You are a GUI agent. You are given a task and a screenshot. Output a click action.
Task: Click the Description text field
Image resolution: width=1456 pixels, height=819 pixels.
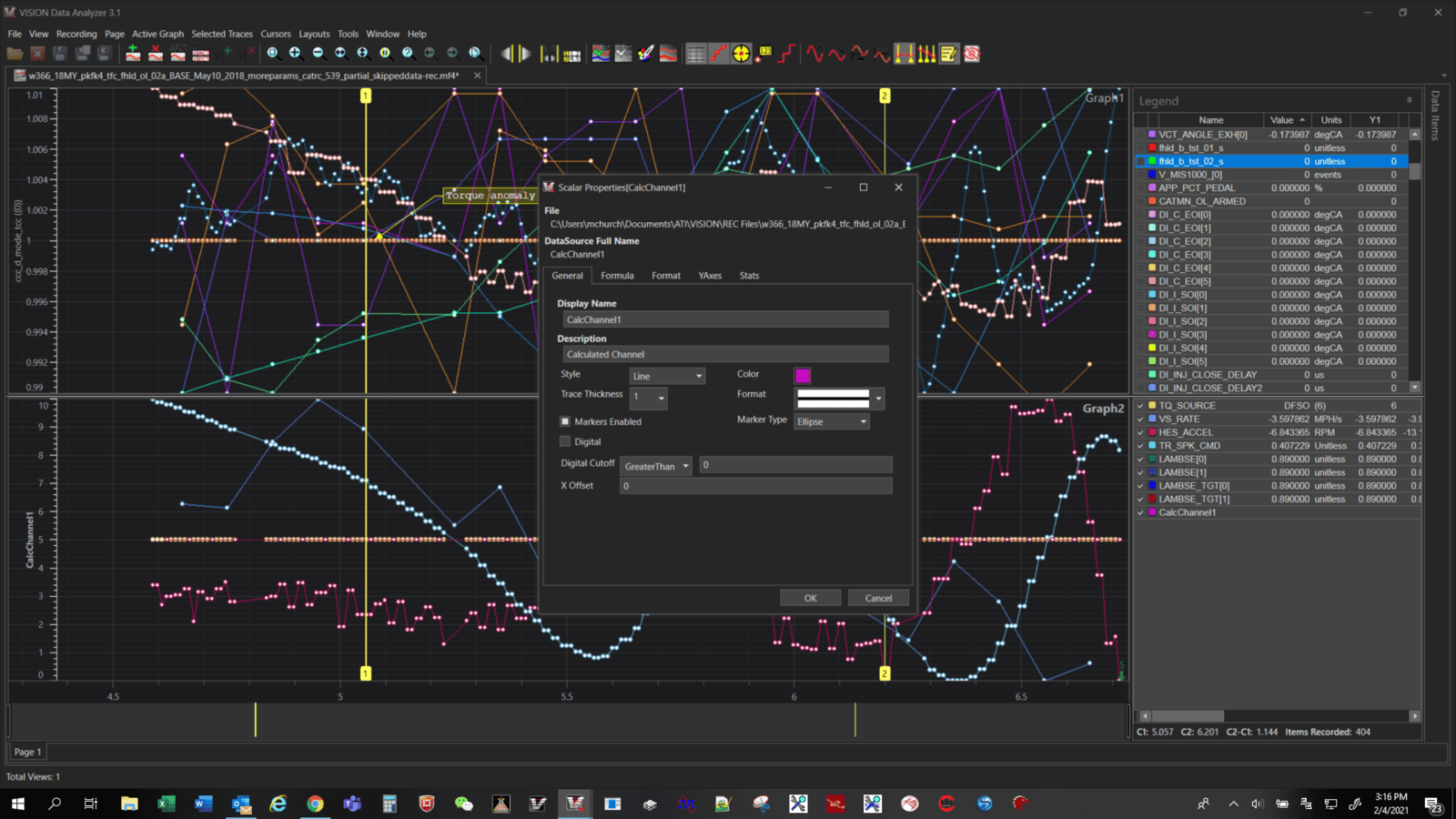pyautogui.click(x=724, y=354)
